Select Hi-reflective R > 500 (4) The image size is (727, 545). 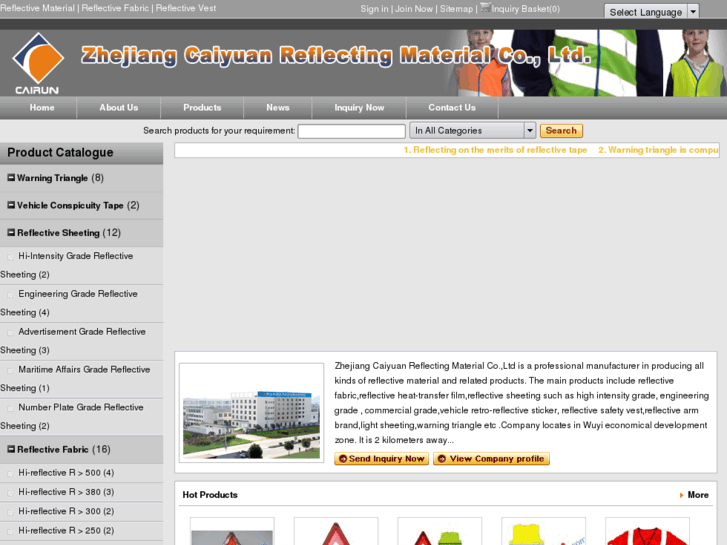click(x=66, y=473)
